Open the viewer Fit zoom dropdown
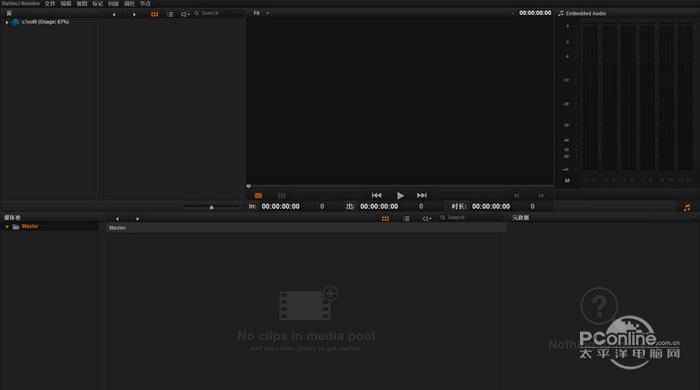The height and width of the screenshot is (390, 700). click(261, 13)
